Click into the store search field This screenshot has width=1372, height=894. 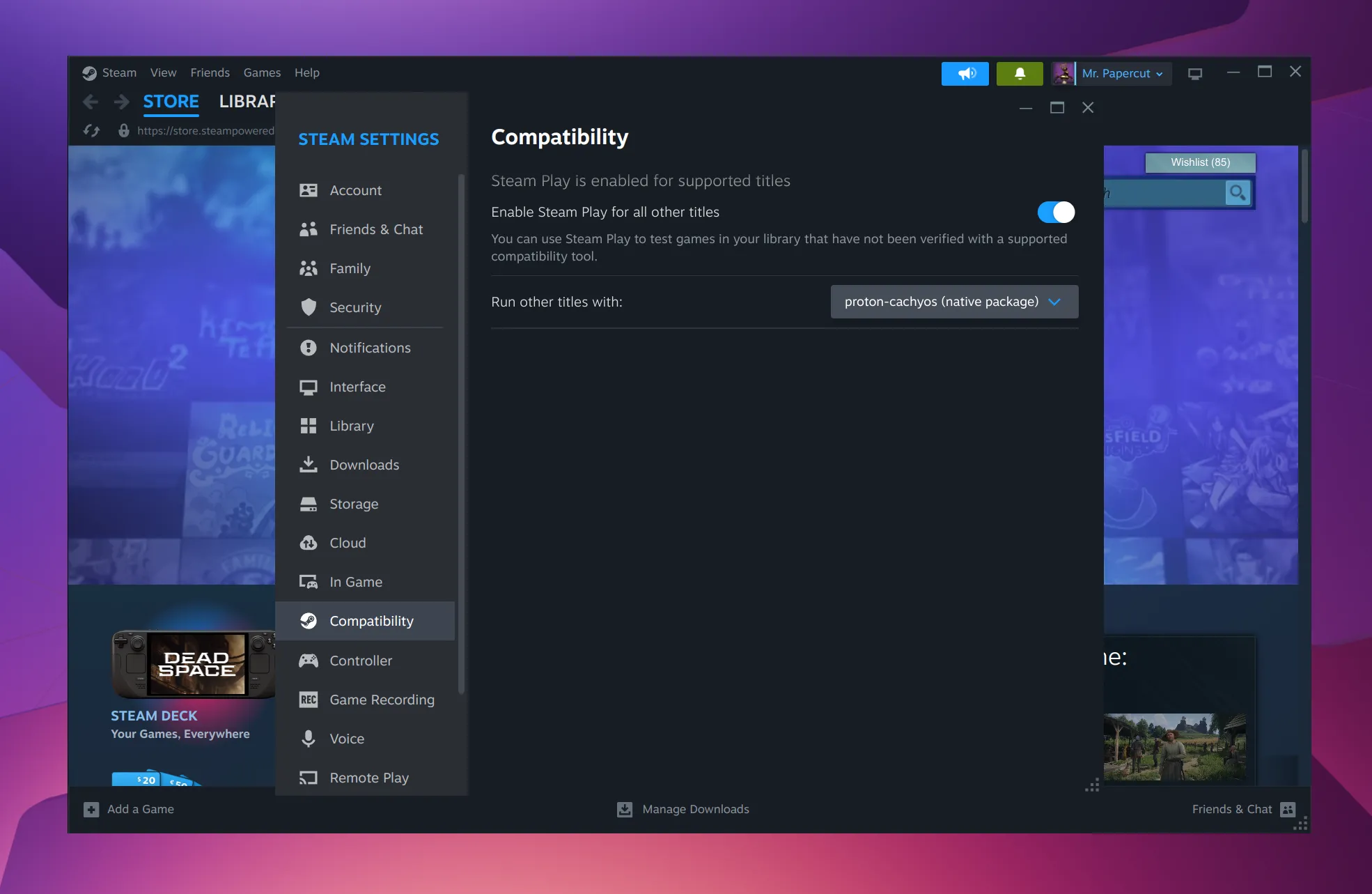click(x=1164, y=192)
